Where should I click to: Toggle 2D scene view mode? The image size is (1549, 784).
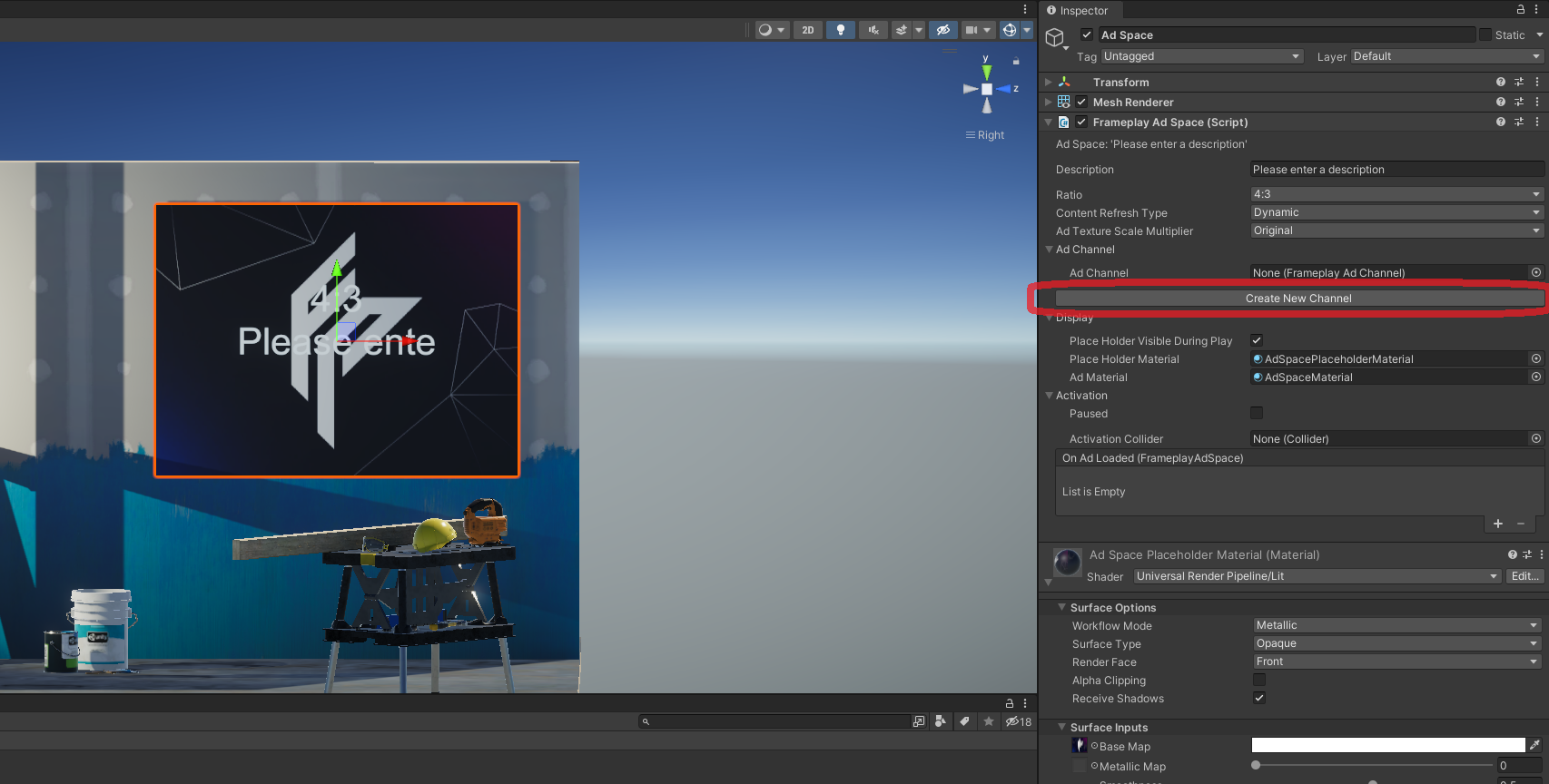click(807, 30)
